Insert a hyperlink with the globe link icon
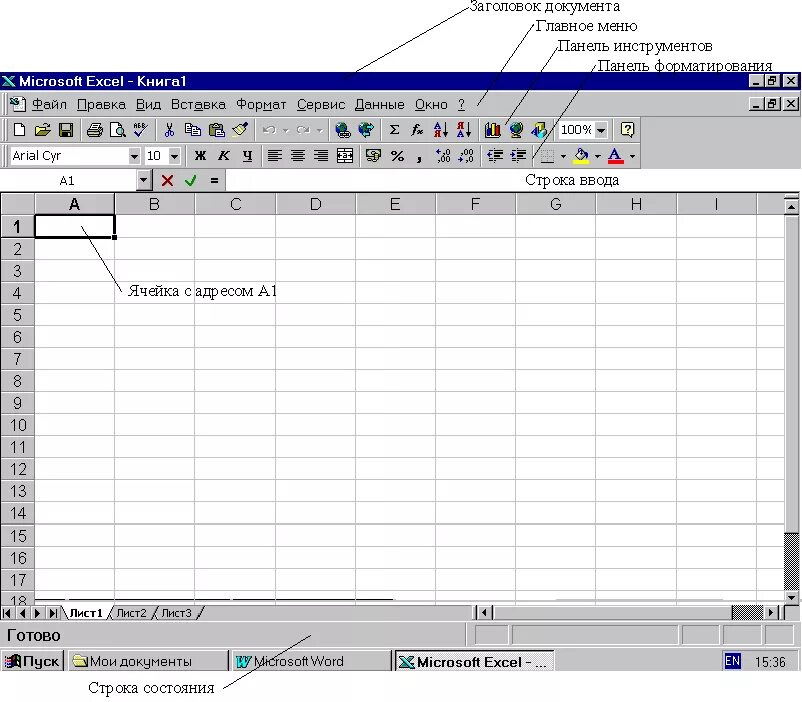This screenshot has width=802, height=702. (342, 130)
